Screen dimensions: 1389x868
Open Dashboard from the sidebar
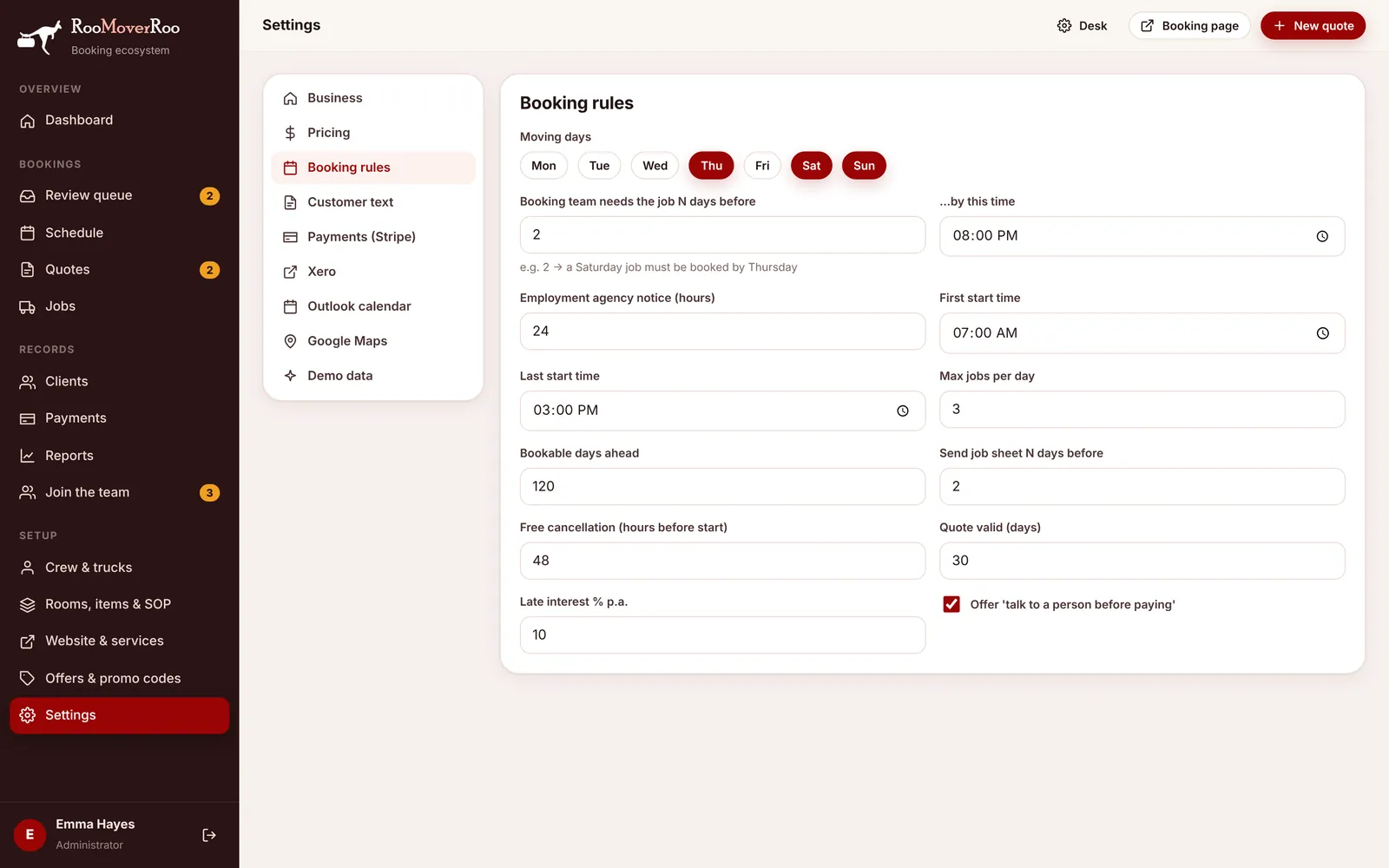pyautogui.click(x=119, y=121)
